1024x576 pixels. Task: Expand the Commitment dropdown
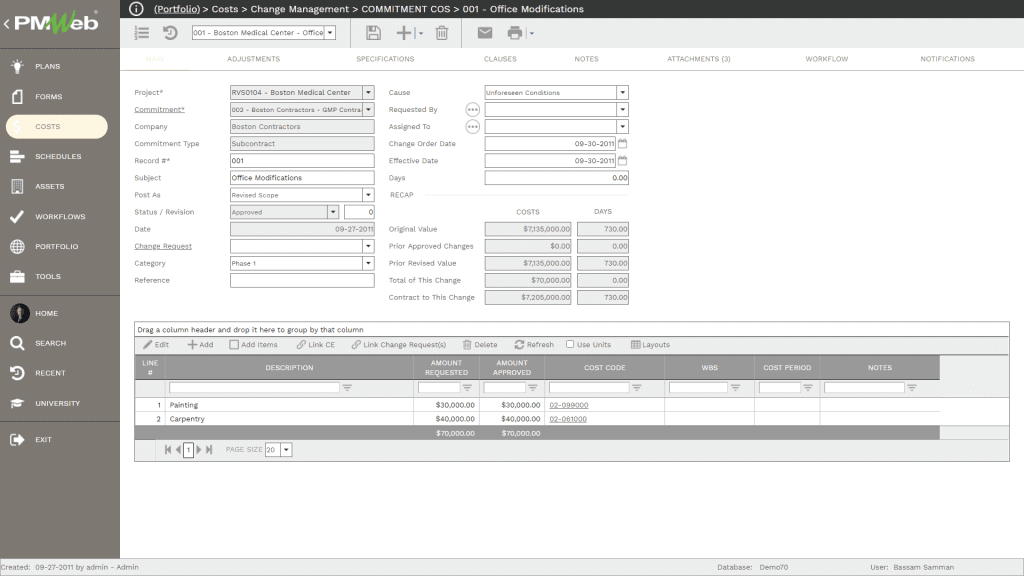[x=368, y=109]
